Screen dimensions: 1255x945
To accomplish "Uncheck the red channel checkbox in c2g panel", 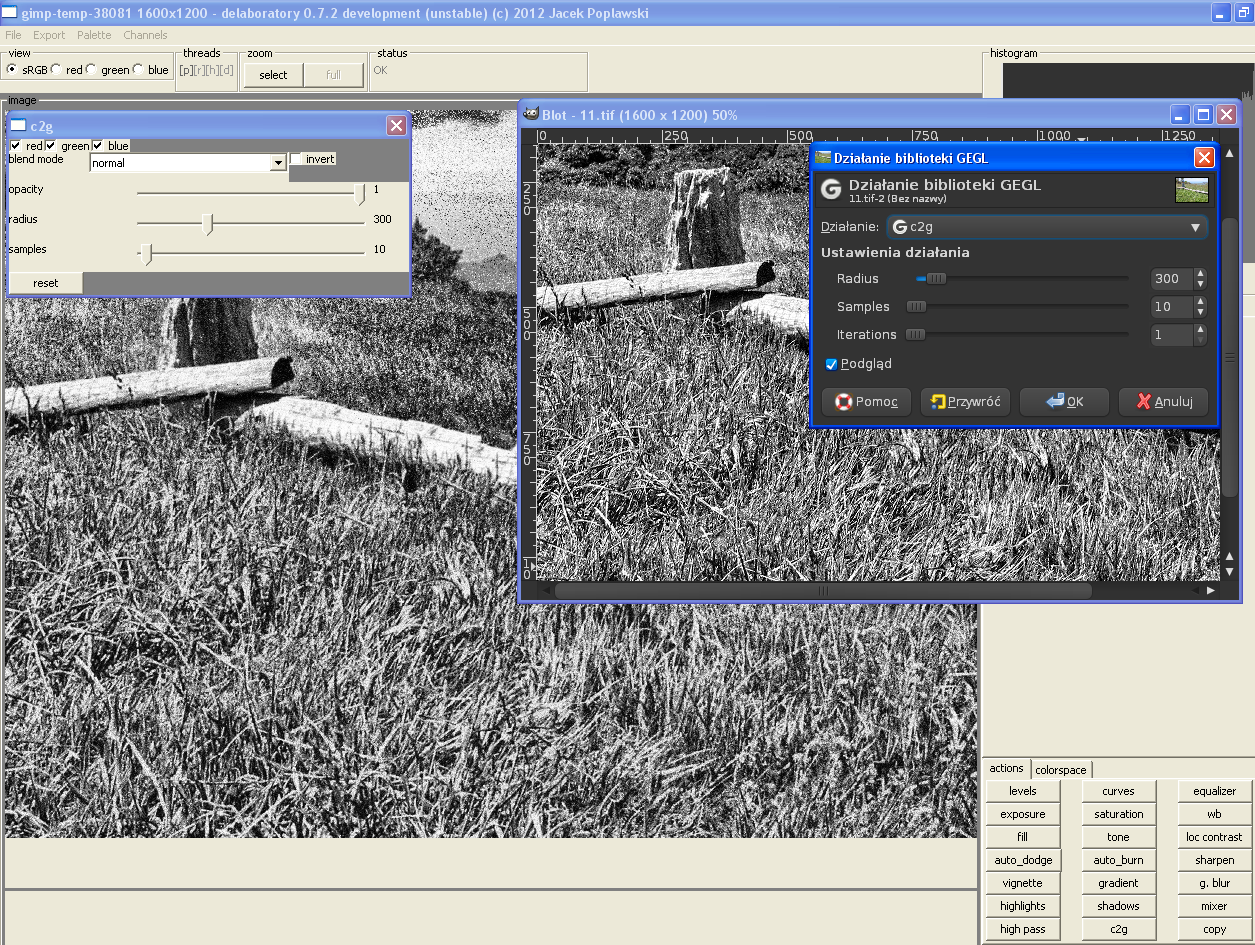I will click(15, 146).
